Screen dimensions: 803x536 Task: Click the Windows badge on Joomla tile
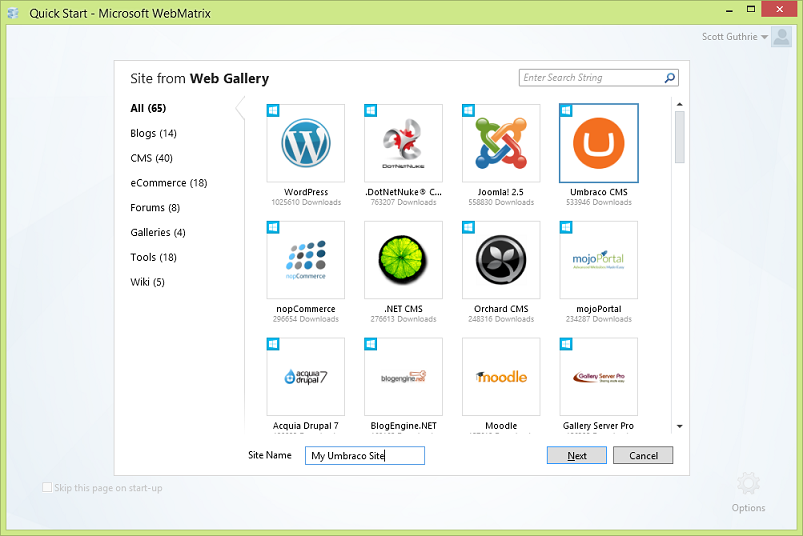468,111
